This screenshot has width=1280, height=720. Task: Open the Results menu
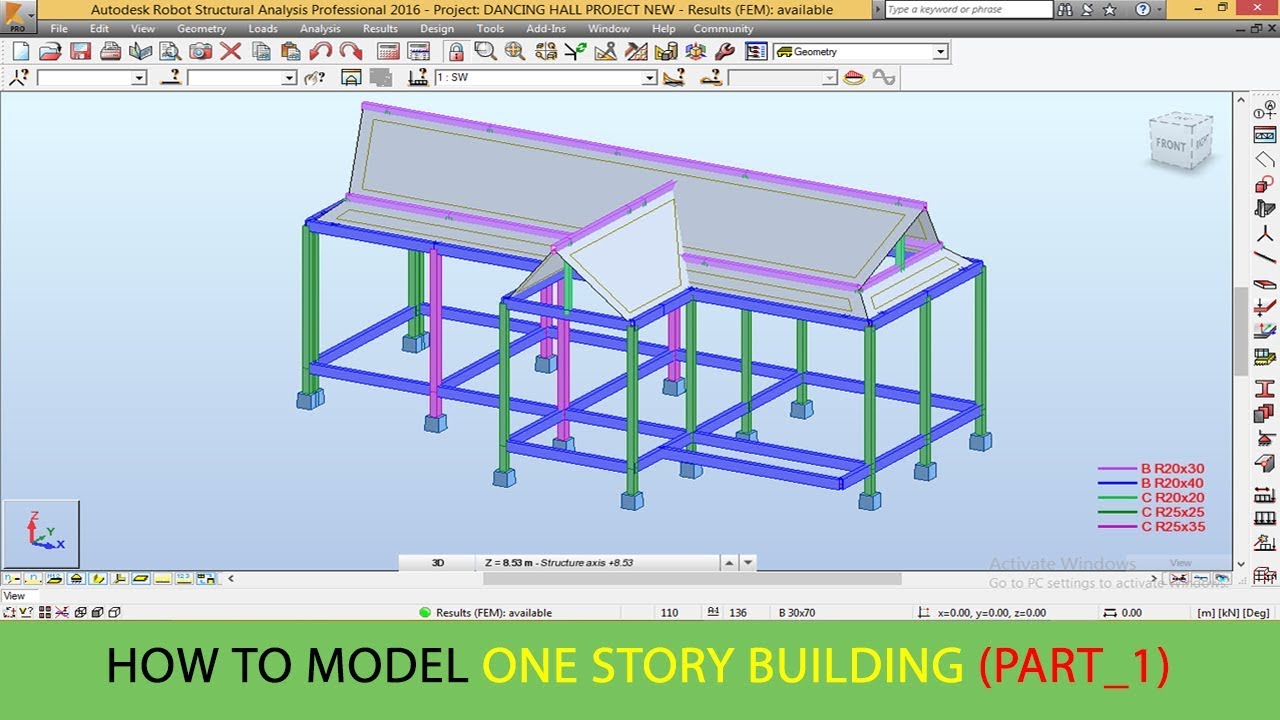click(380, 29)
